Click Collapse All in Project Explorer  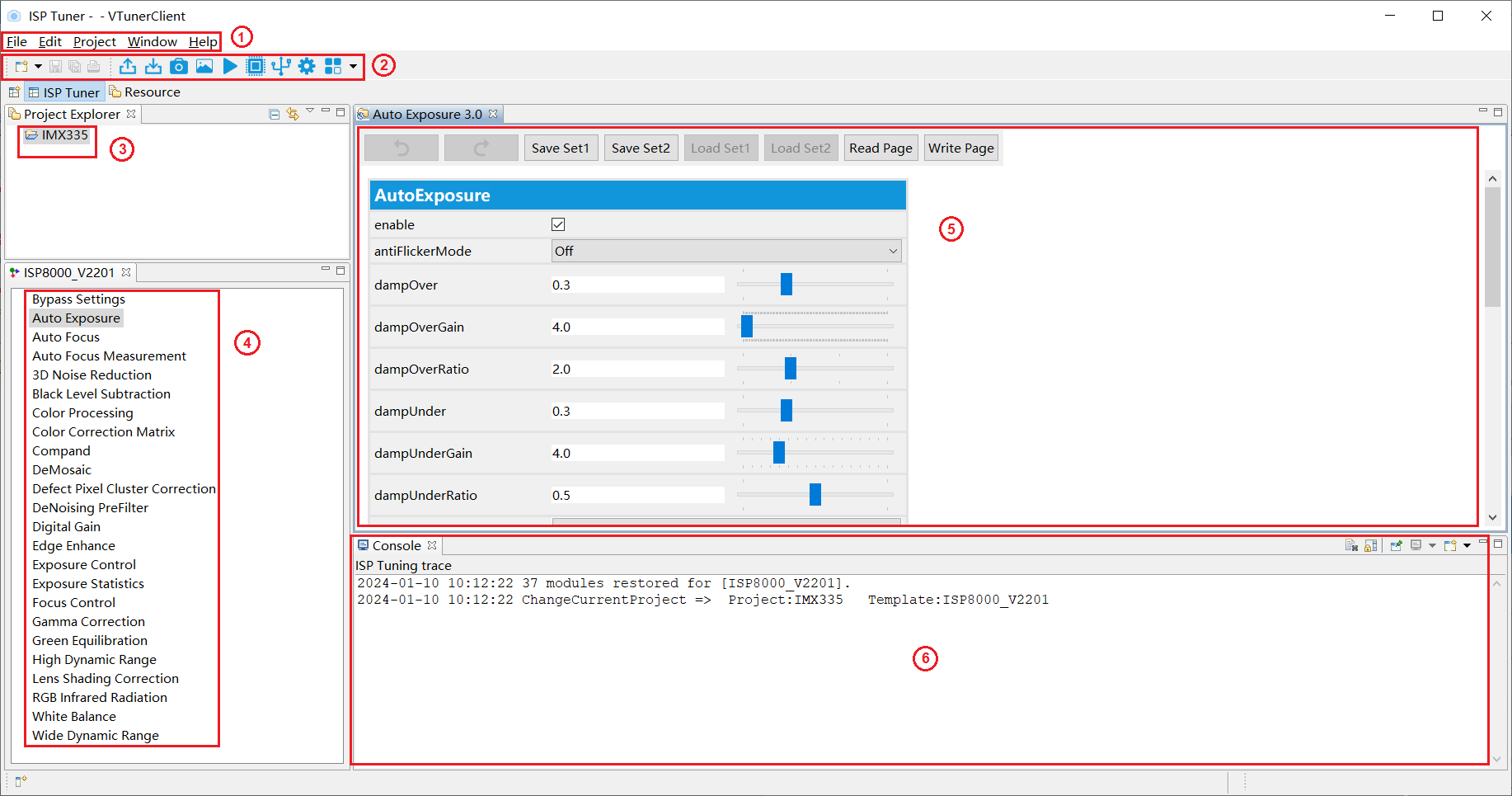pyautogui.click(x=275, y=114)
